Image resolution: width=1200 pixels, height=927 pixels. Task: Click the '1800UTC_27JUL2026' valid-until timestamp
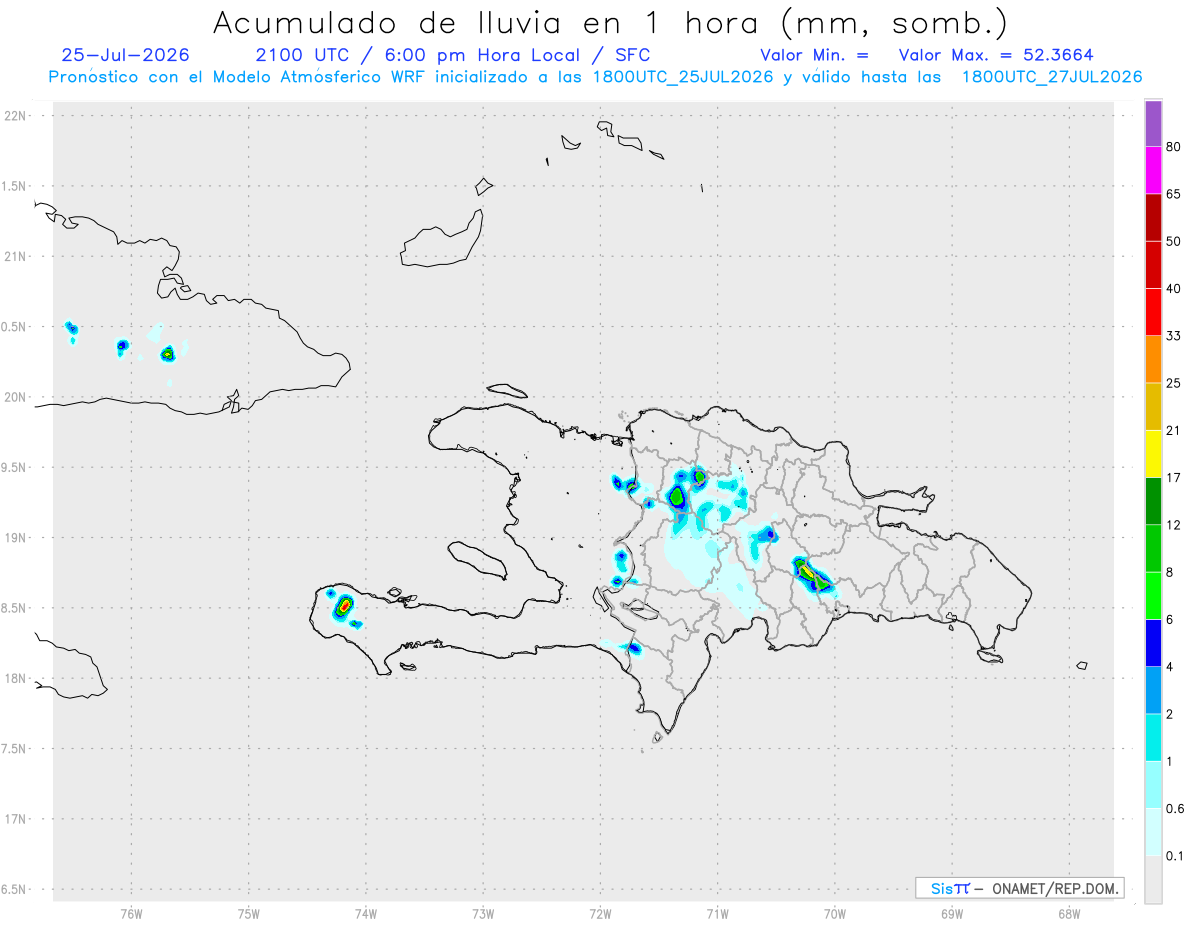(x=1051, y=77)
